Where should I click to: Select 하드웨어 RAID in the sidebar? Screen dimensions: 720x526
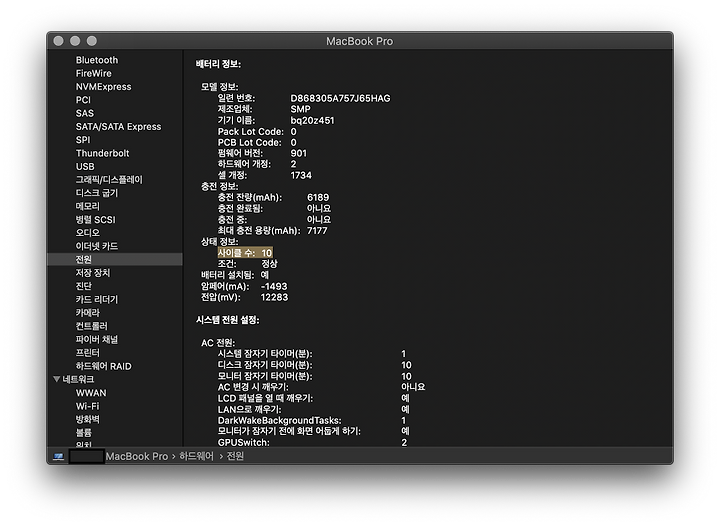(x=103, y=366)
